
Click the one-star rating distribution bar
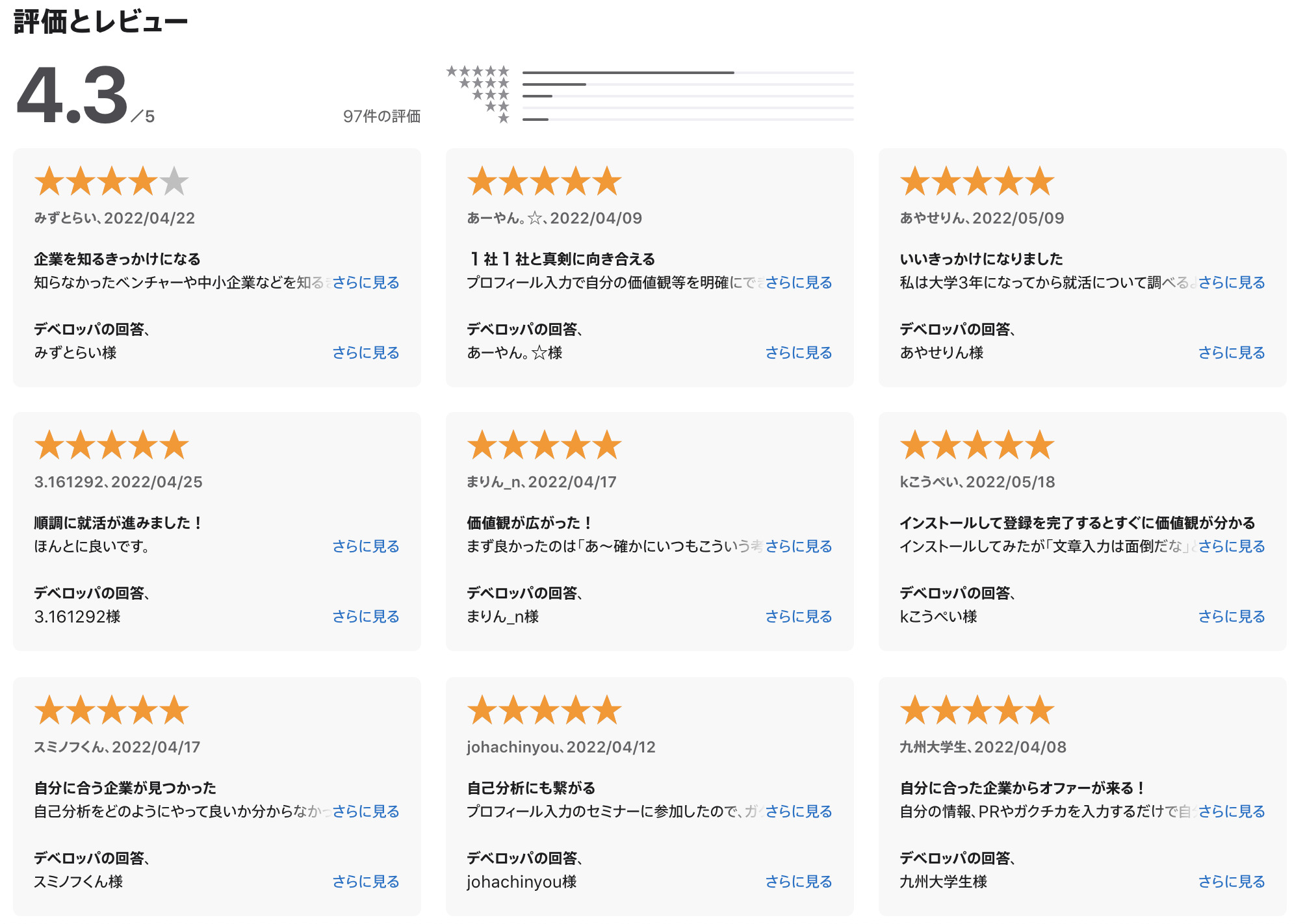click(688, 120)
